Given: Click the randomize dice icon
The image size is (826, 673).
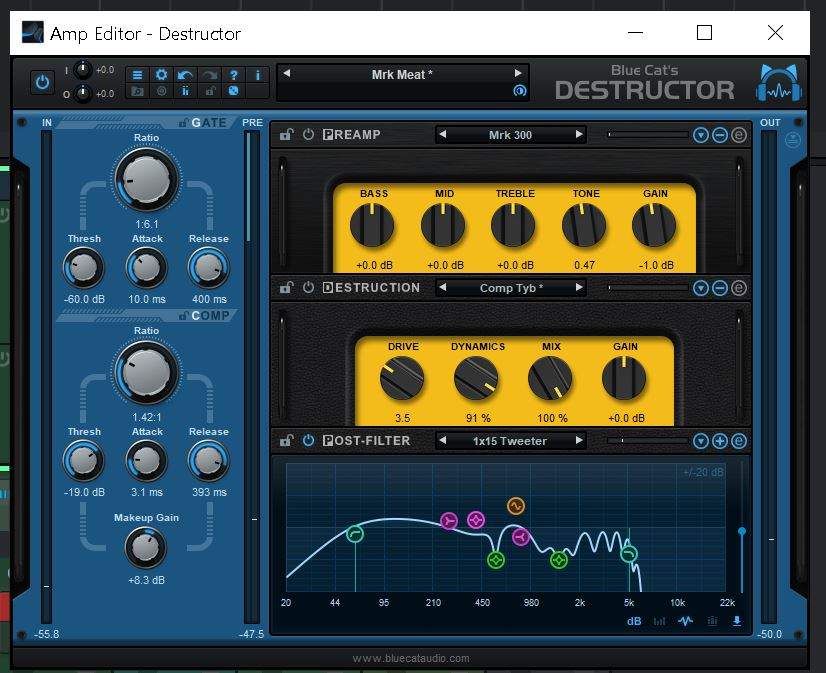Looking at the screenshot, I should (x=233, y=91).
